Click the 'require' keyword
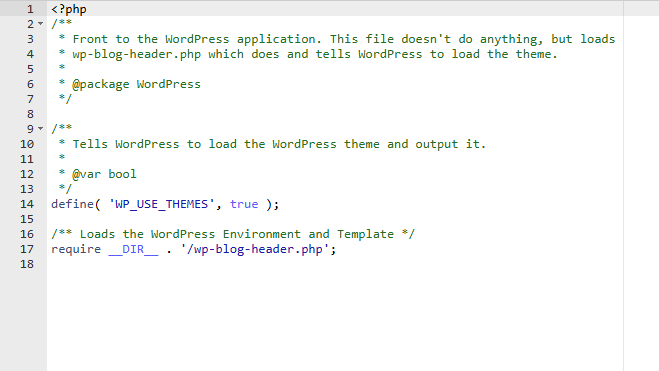Viewport: 659px width, 371px height. pyautogui.click(x=76, y=249)
